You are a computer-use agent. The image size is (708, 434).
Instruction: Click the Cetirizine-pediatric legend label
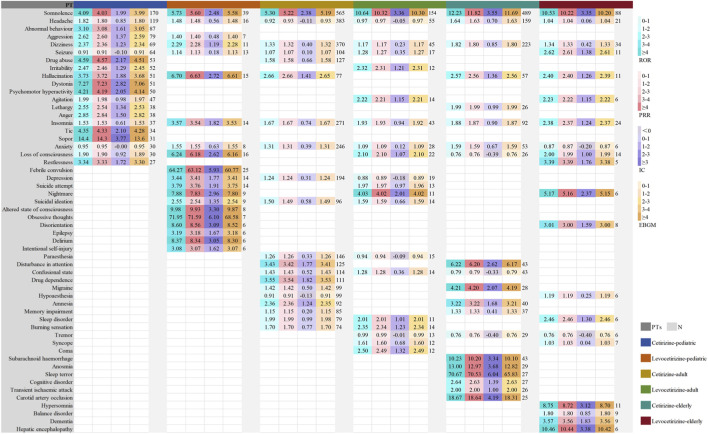click(674, 343)
